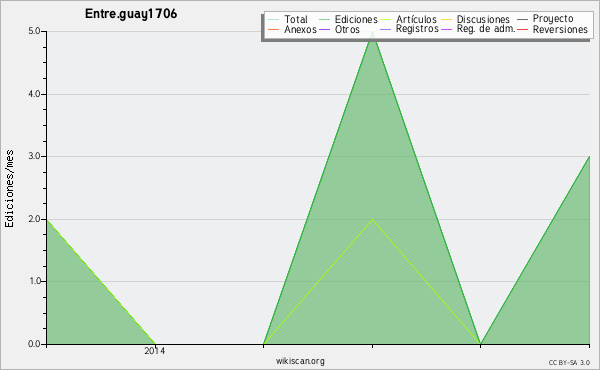Select the Reg. de adm. legend entry
The height and width of the screenshot is (370, 600).
tap(478, 29)
